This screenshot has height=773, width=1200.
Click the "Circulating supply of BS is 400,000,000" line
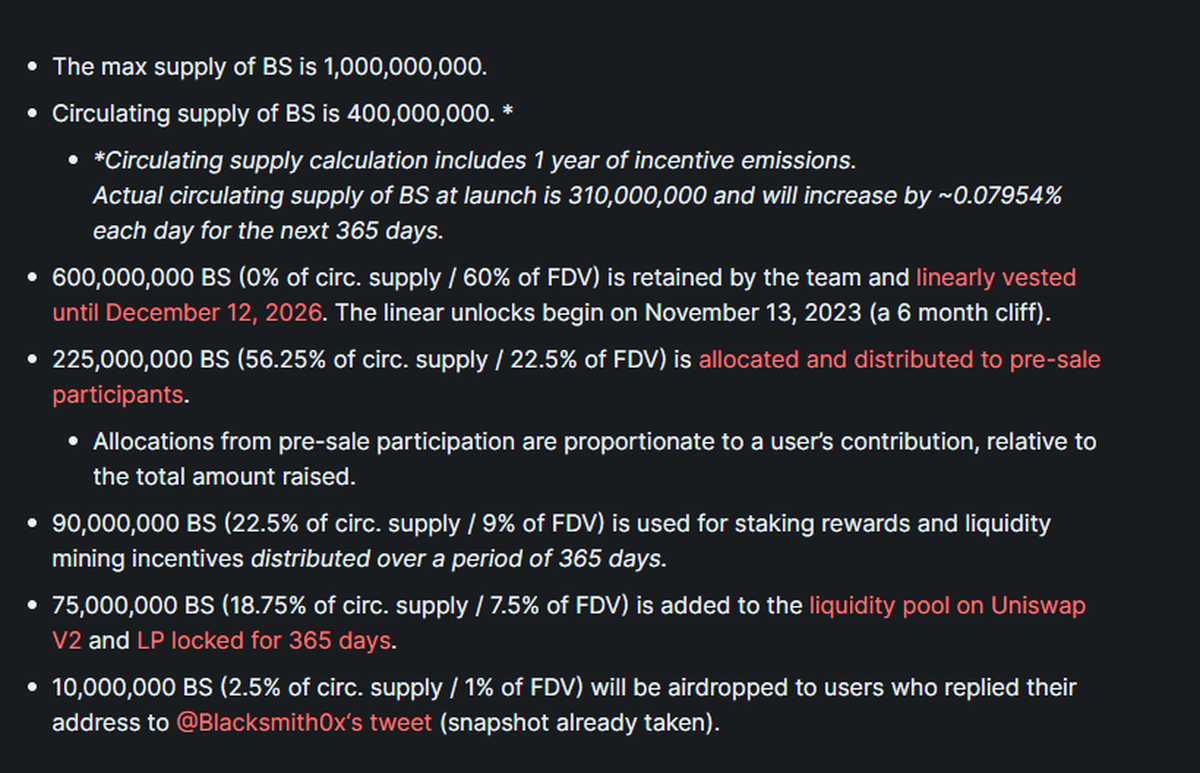(x=273, y=114)
